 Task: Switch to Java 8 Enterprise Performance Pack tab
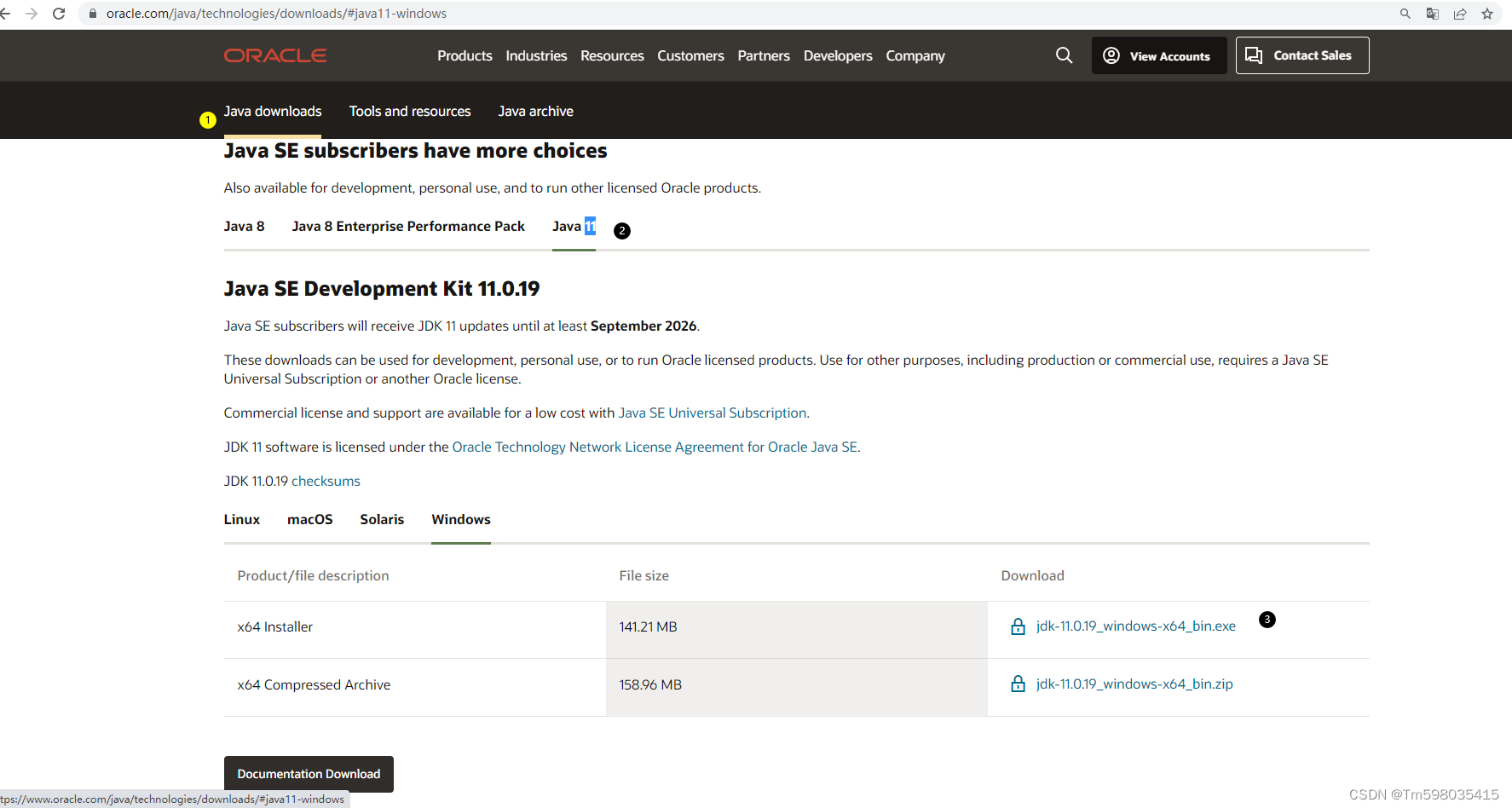coord(408,227)
